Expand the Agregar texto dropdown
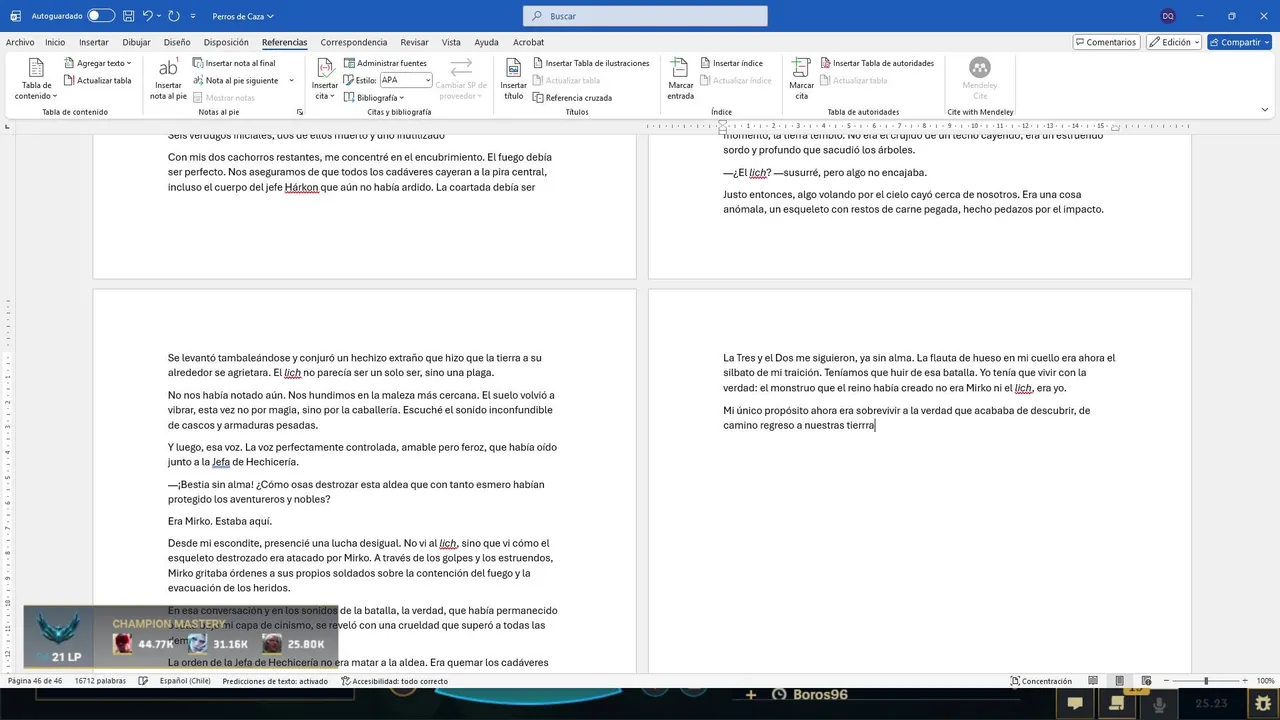This screenshot has height=720, width=1280. coord(98,63)
